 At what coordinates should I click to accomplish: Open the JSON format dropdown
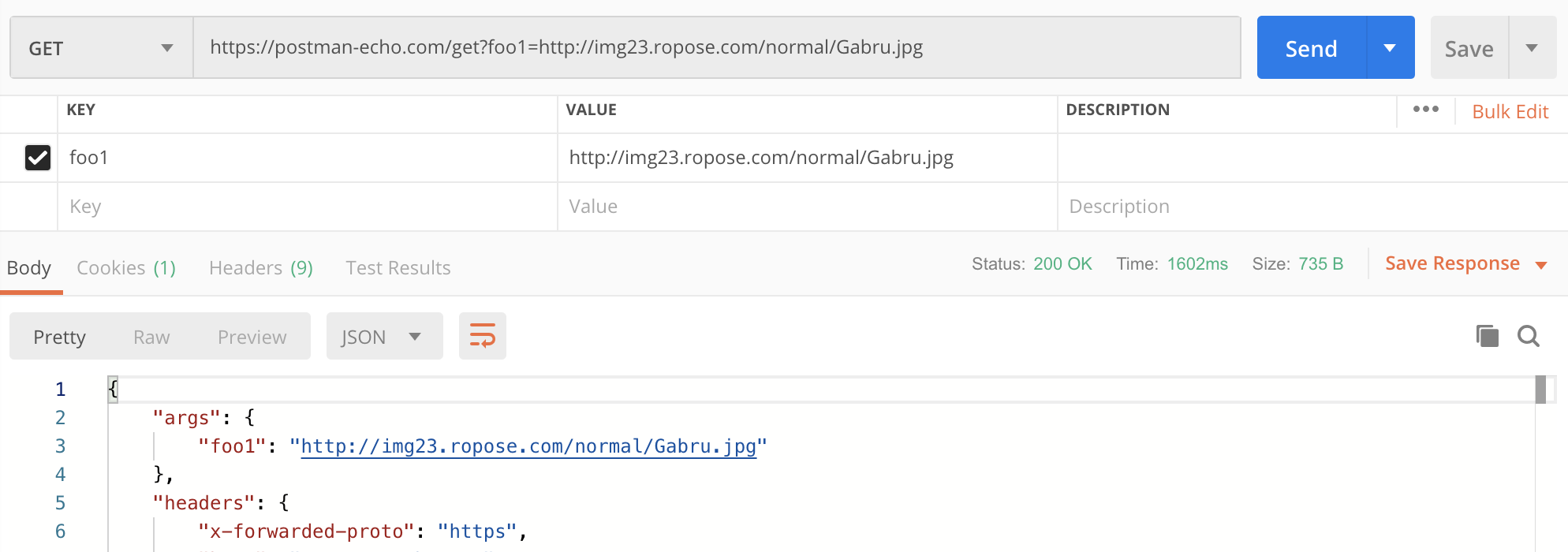tap(384, 337)
